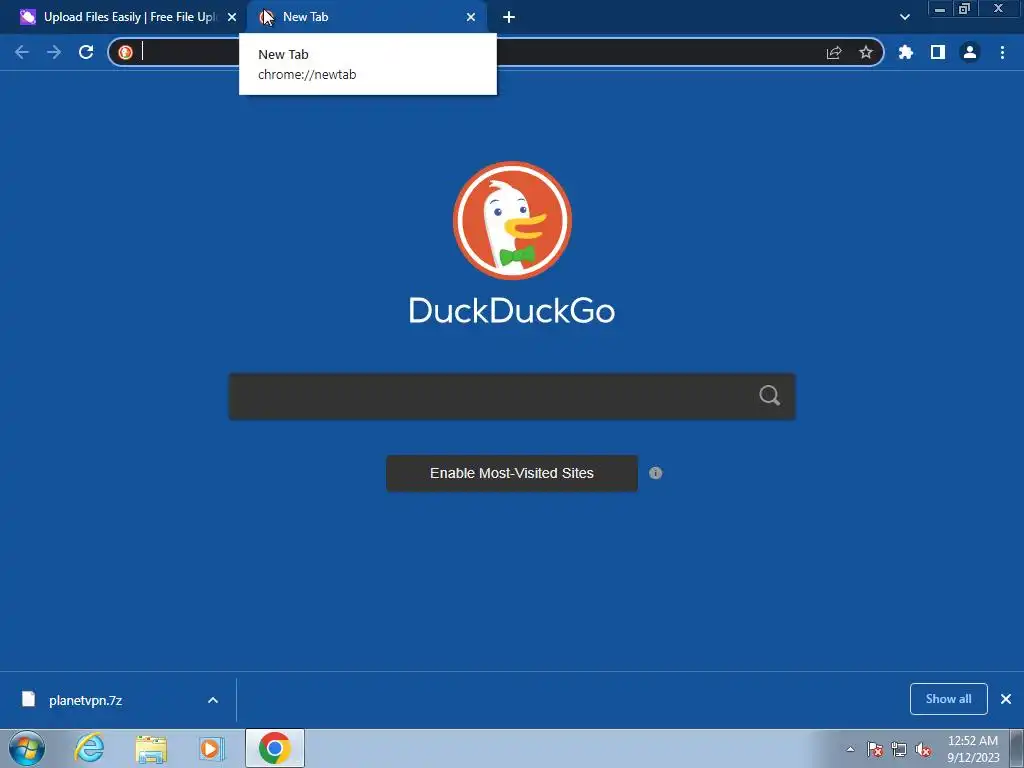Open a new tab with plus button
This screenshot has height=768, width=1024.
tap(509, 18)
